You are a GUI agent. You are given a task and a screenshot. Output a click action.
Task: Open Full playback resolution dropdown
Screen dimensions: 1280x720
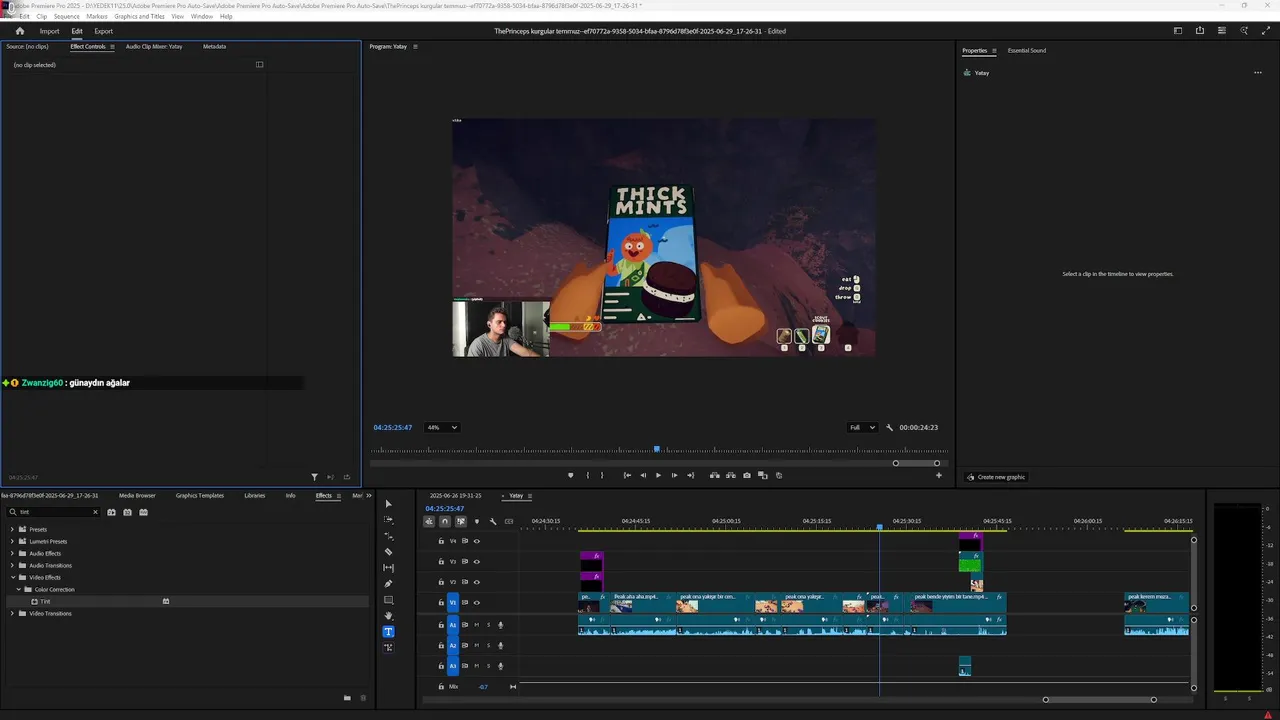point(862,428)
